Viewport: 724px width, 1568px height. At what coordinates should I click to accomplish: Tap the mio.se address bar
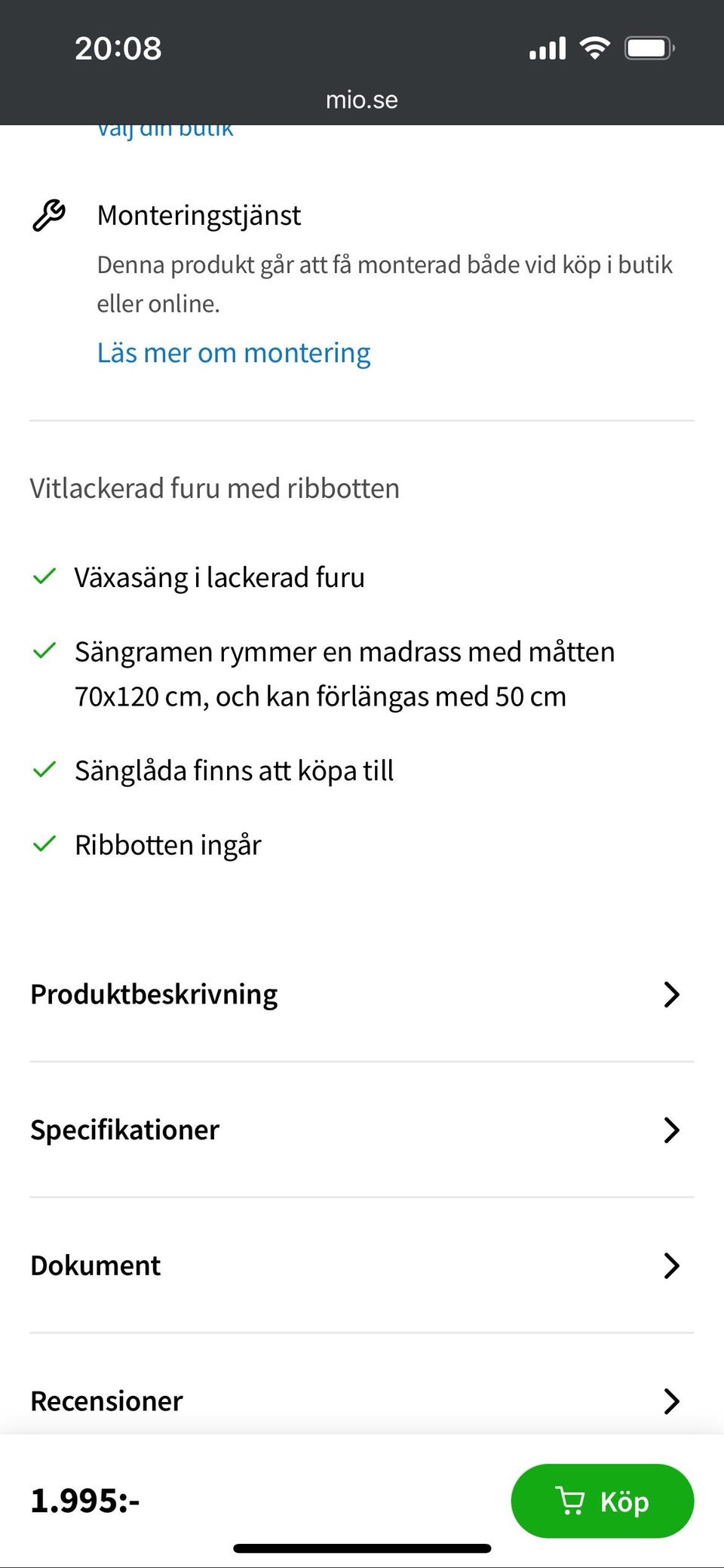click(362, 100)
